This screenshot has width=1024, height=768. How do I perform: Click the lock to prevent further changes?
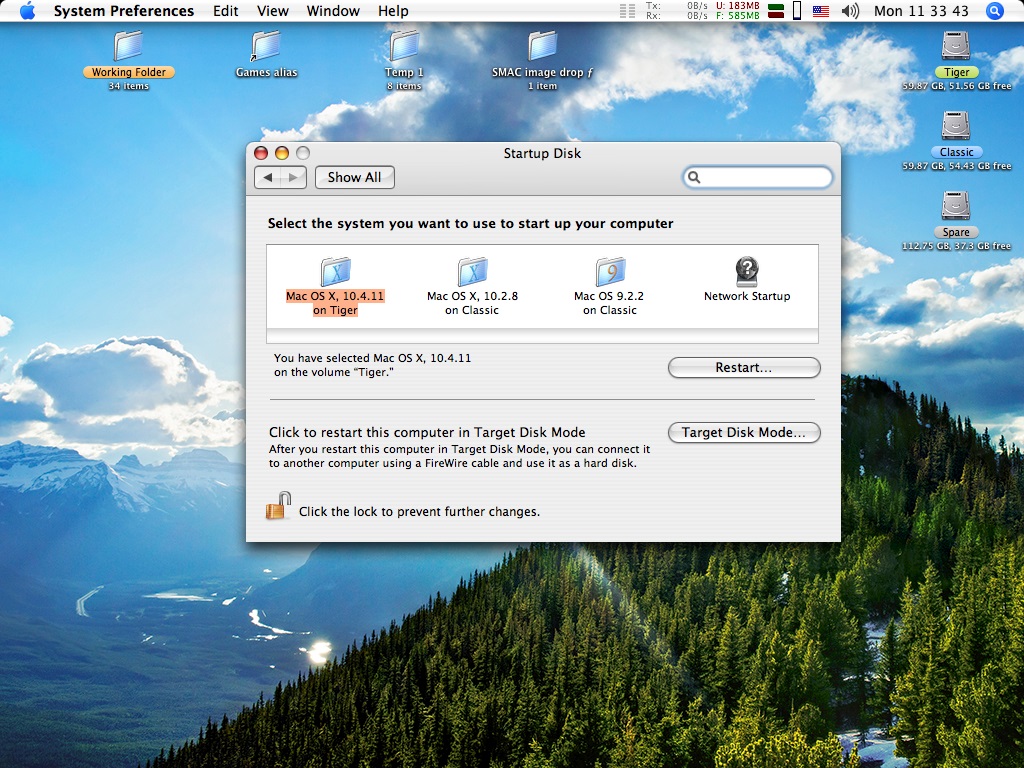pos(278,506)
